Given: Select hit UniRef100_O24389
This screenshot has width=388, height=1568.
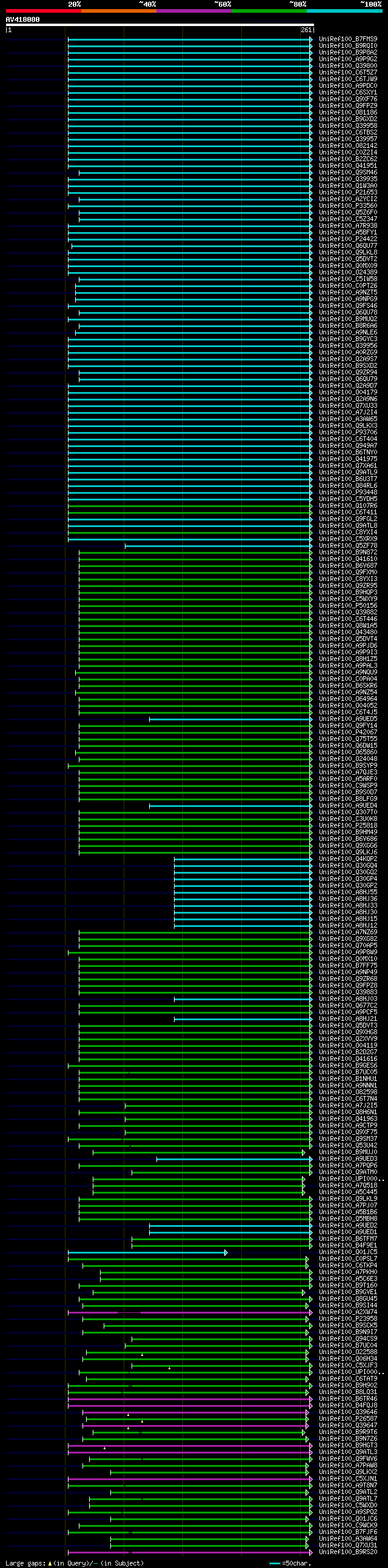Looking at the screenshot, I should point(348,273).
